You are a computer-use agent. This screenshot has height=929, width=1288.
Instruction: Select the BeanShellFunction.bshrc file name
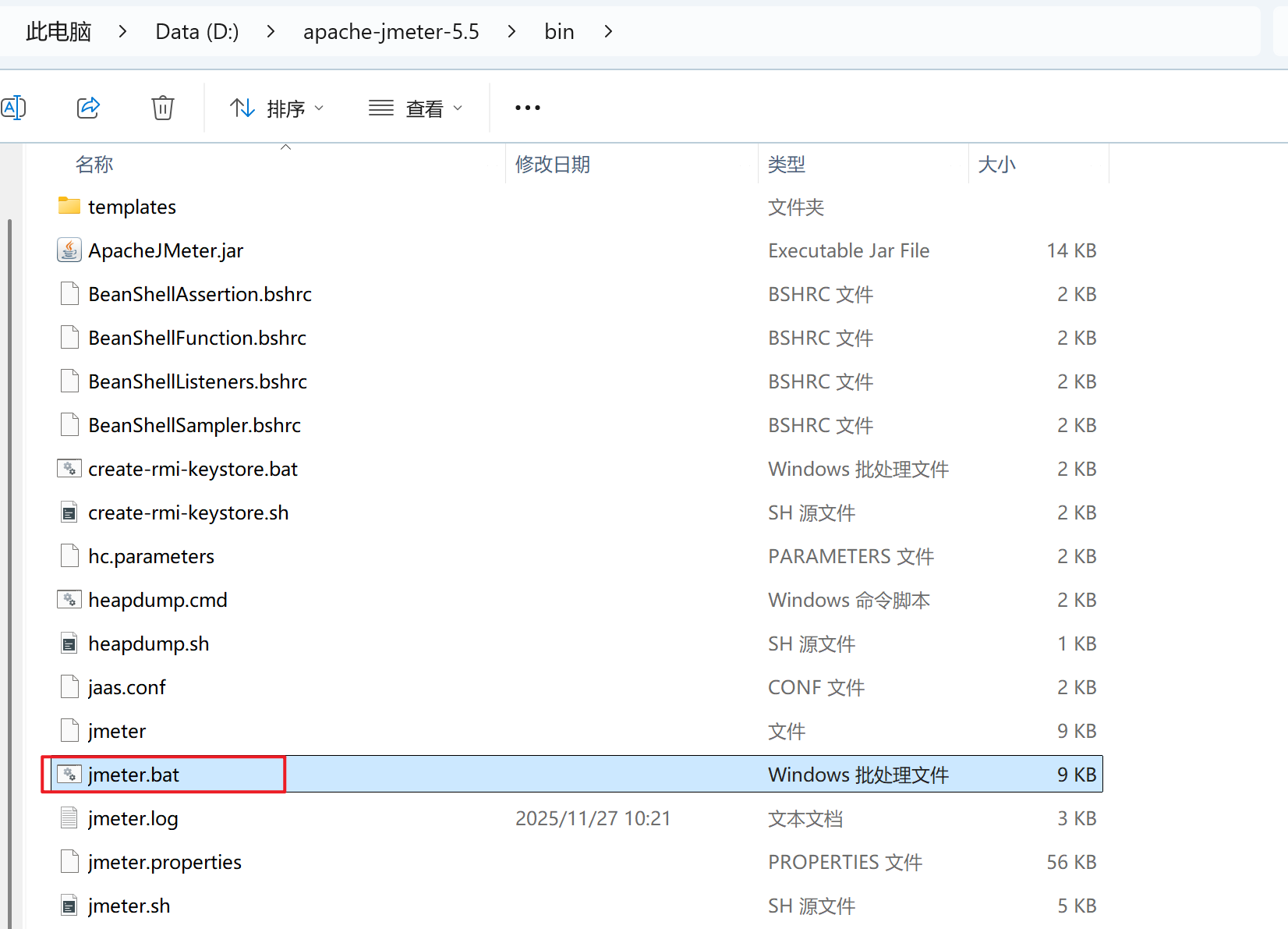pos(197,338)
